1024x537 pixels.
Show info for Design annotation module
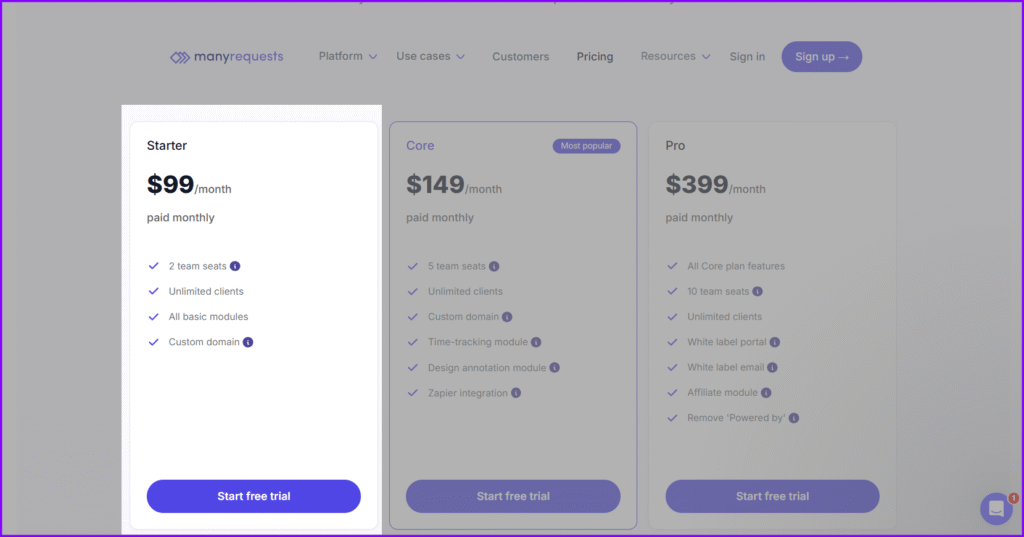point(554,367)
